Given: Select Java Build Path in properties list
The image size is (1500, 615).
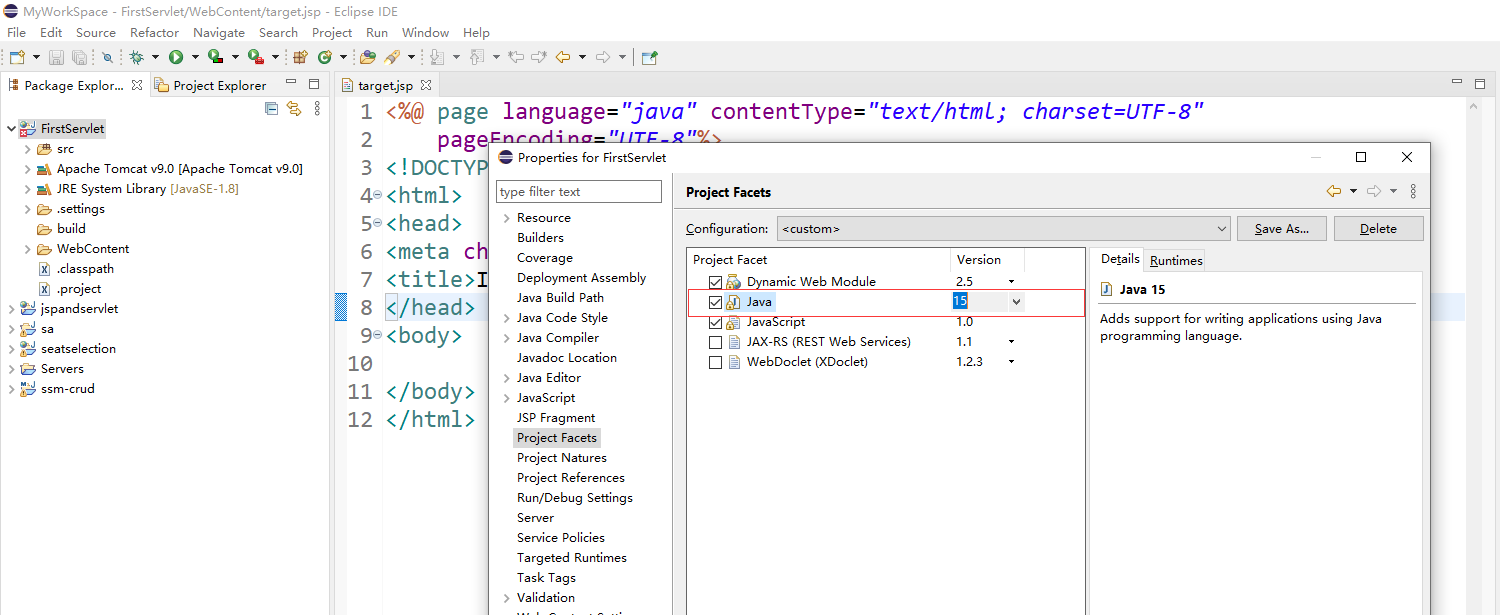Looking at the screenshot, I should coord(560,298).
